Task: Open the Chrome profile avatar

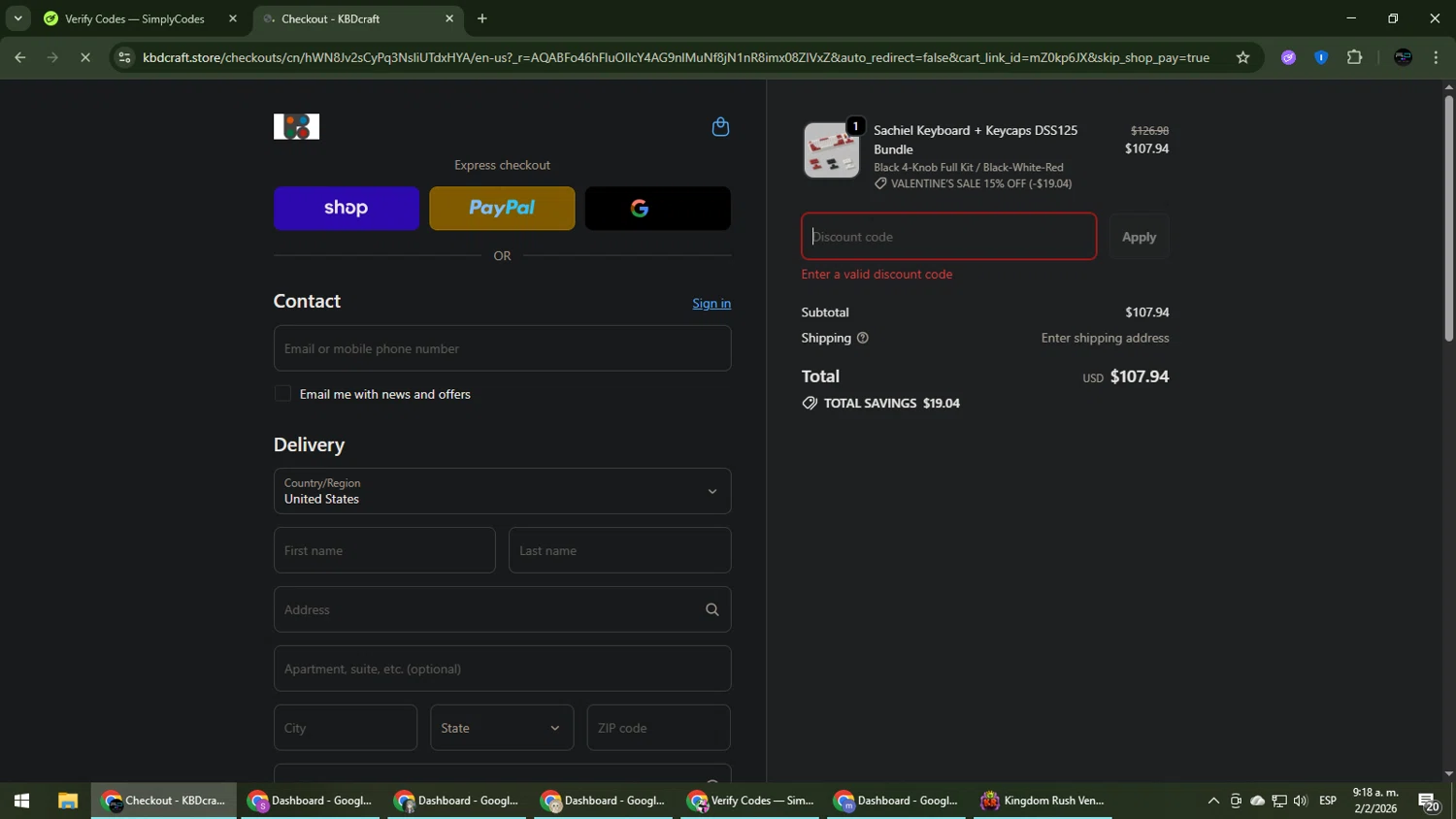Action: pos(1403,57)
